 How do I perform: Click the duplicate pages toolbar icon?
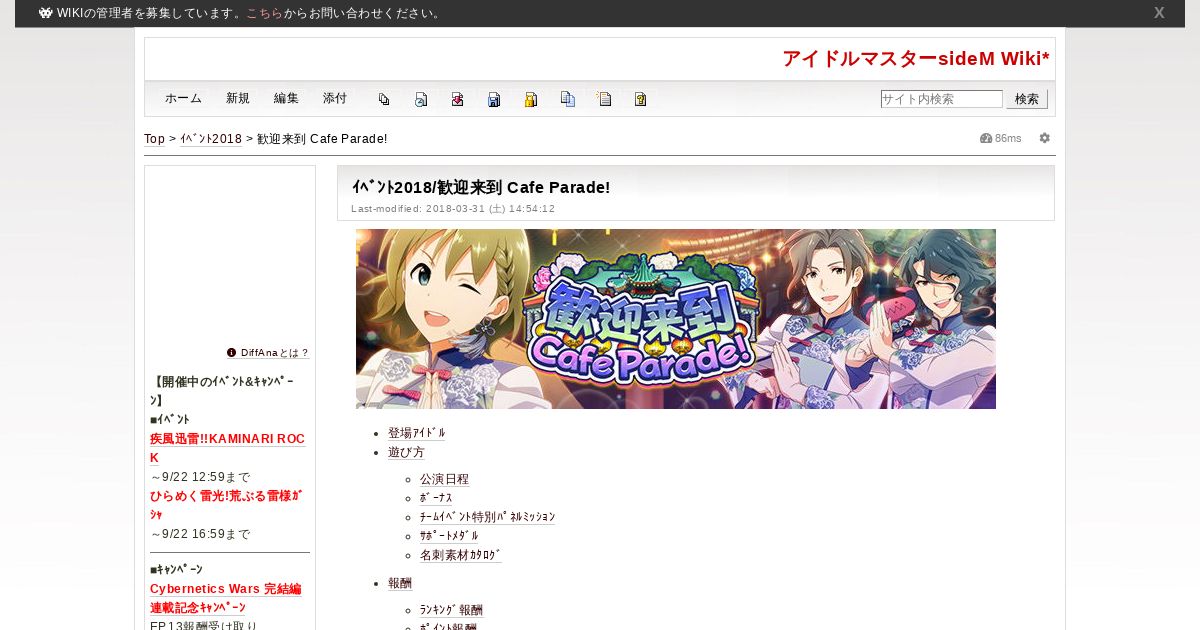click(384, 99)
